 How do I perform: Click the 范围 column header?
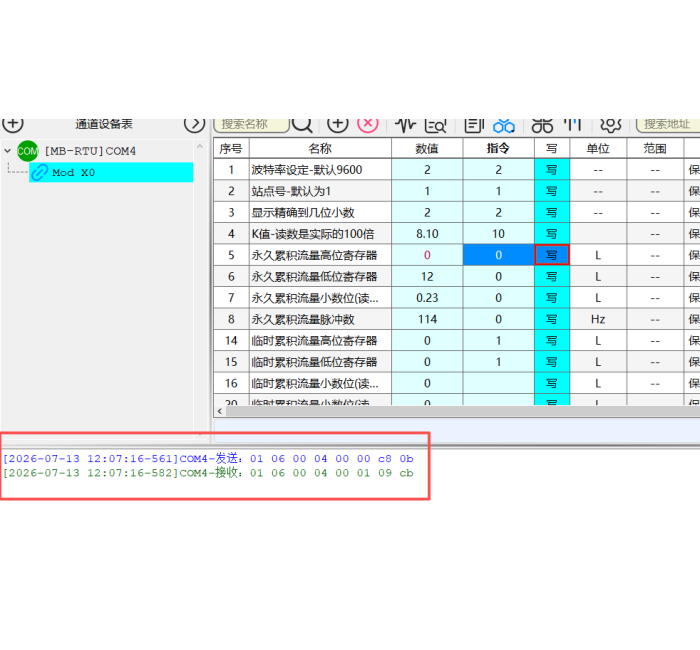click(x=655, y=148)
